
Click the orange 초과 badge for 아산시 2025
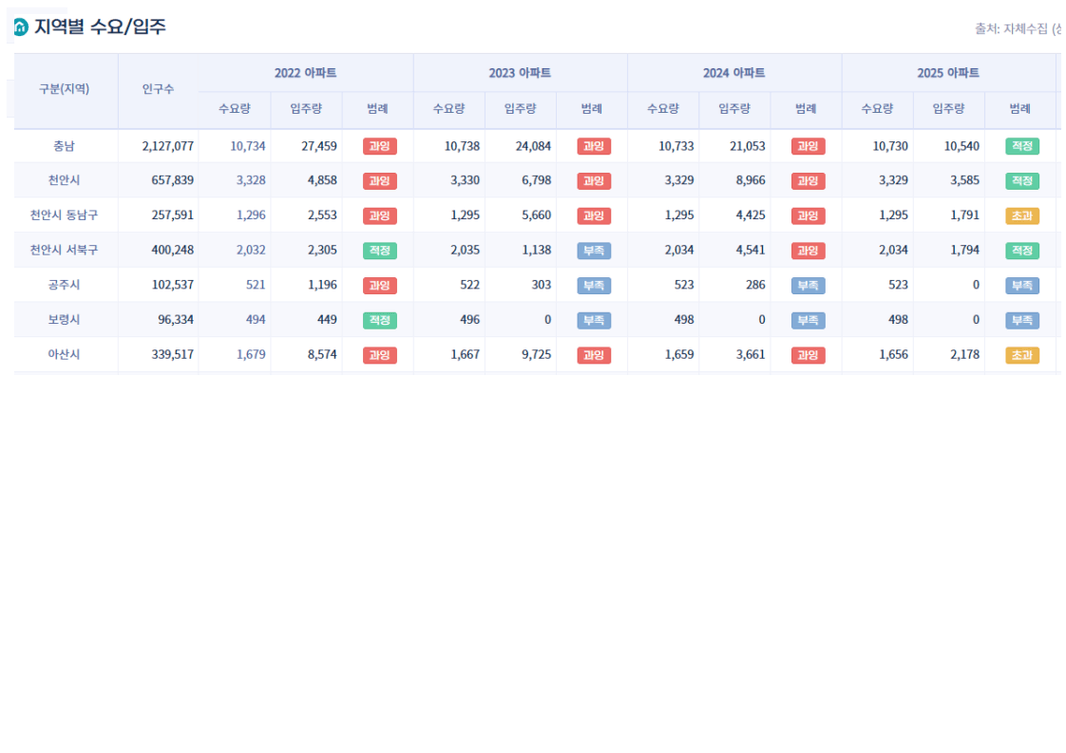tap(1022, 355)
